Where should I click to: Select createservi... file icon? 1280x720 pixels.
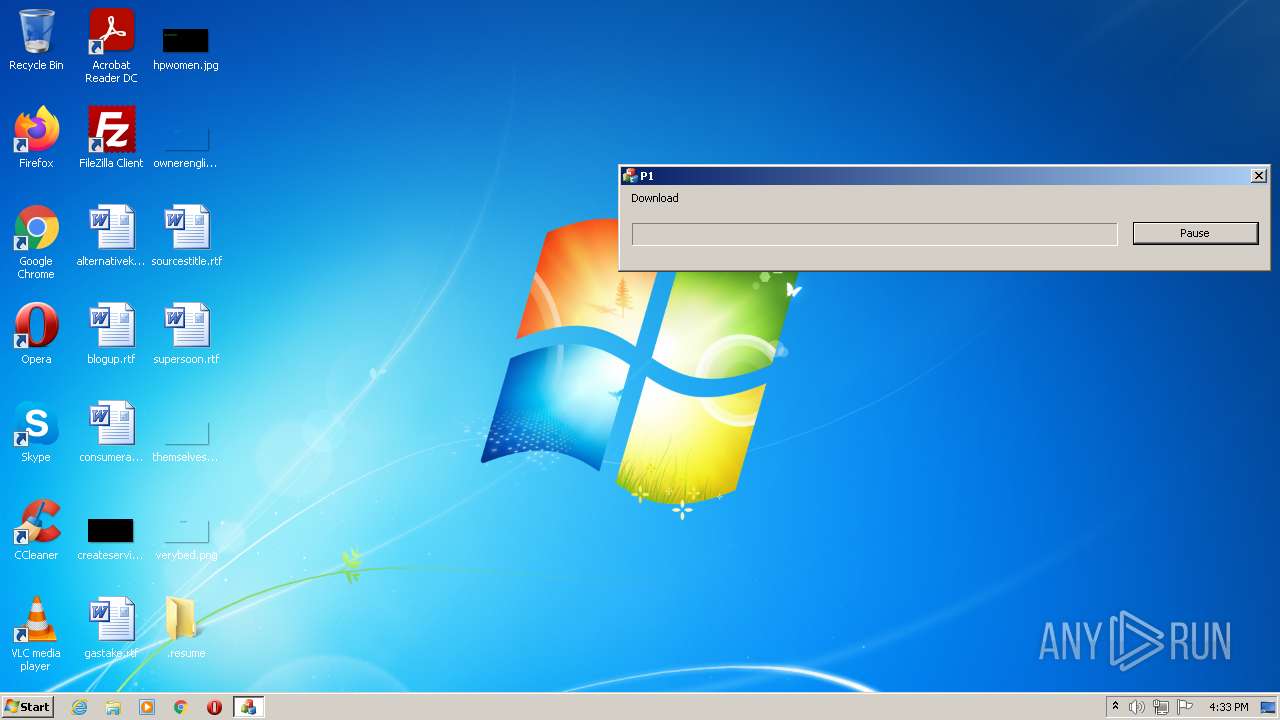tap(111, 538)
